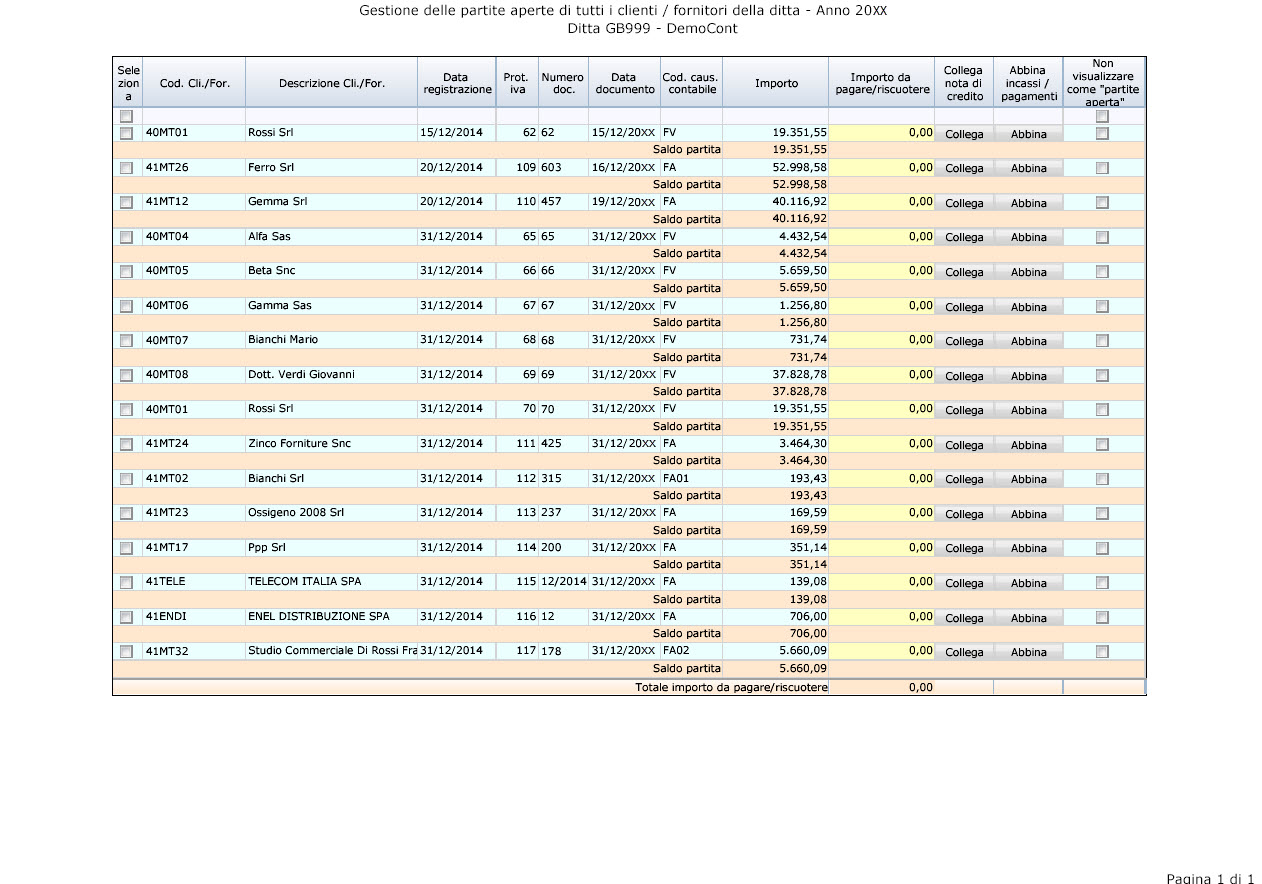Click Abbina on the Bianchi Srl row
The width and height of the screenshot is (1262, 884).
[x=1028, y=479]
